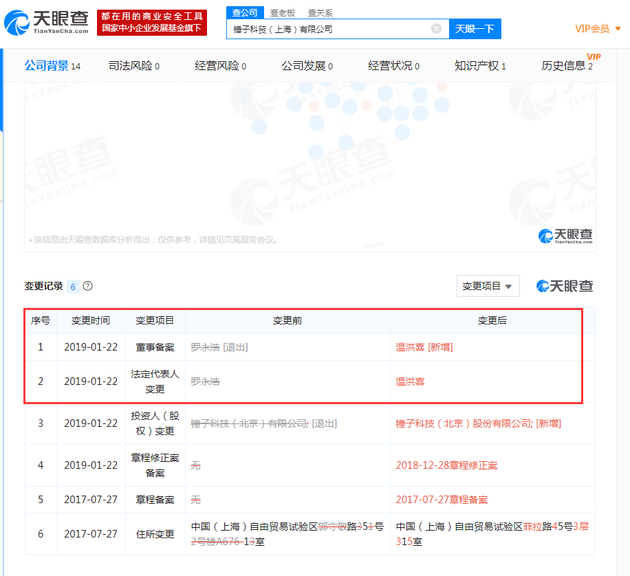This screenshot has width=630, height=576.
Task: Click 罗永浩 in the 法定代表人变更 row
Action: coord(205,381)
